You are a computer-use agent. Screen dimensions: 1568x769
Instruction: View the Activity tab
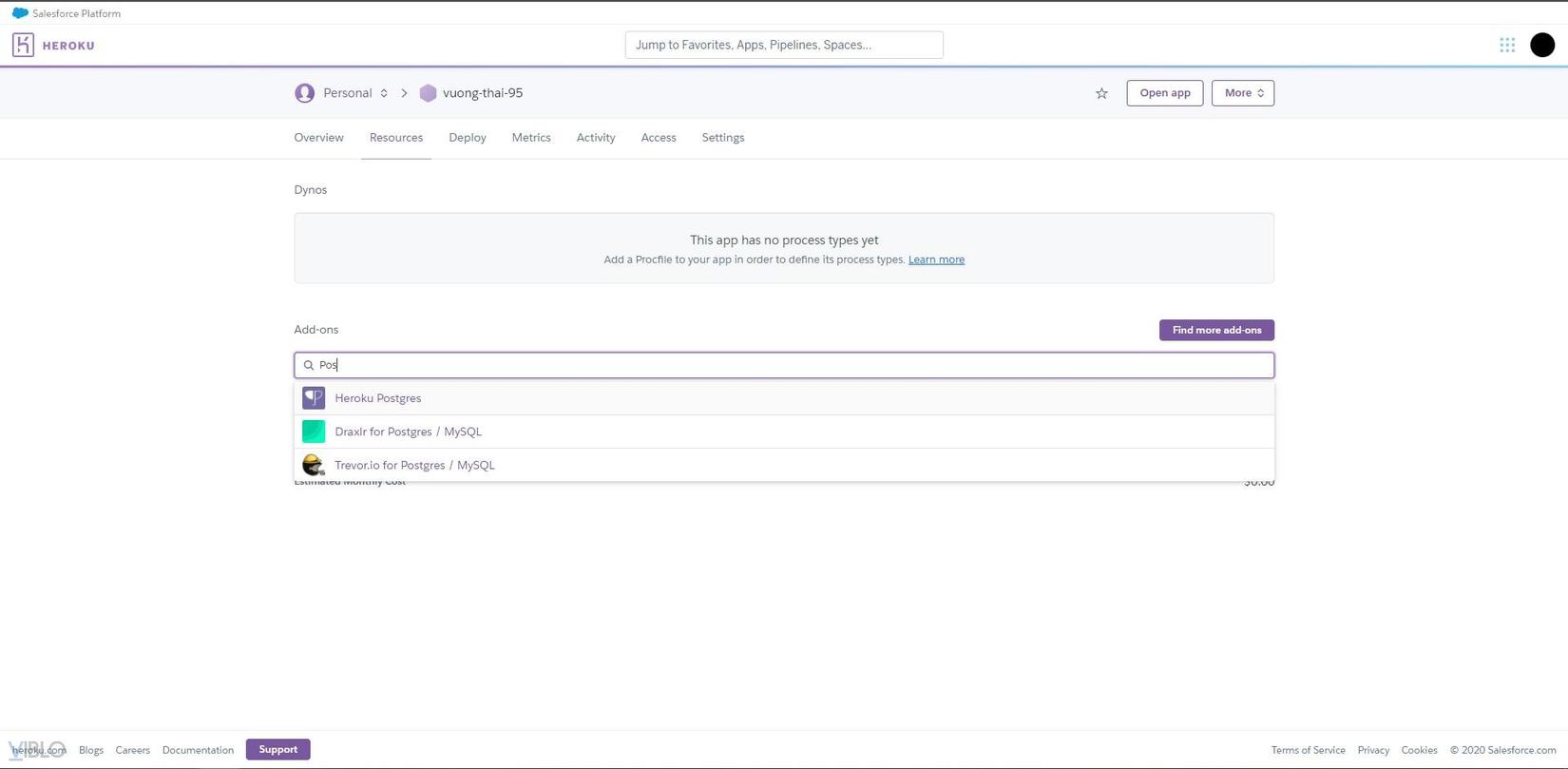pyautogui.click(x=596, y=138)
